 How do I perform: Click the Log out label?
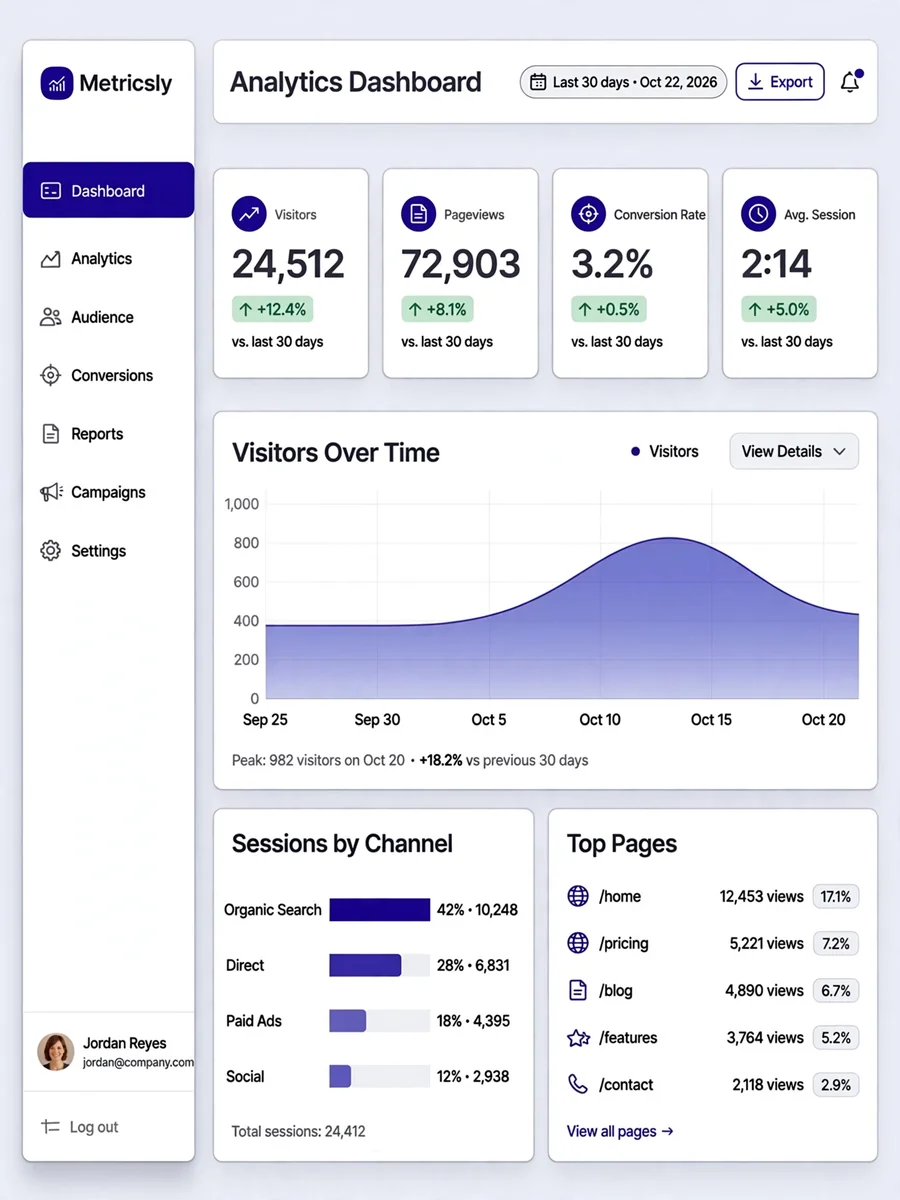[94, 1127]
